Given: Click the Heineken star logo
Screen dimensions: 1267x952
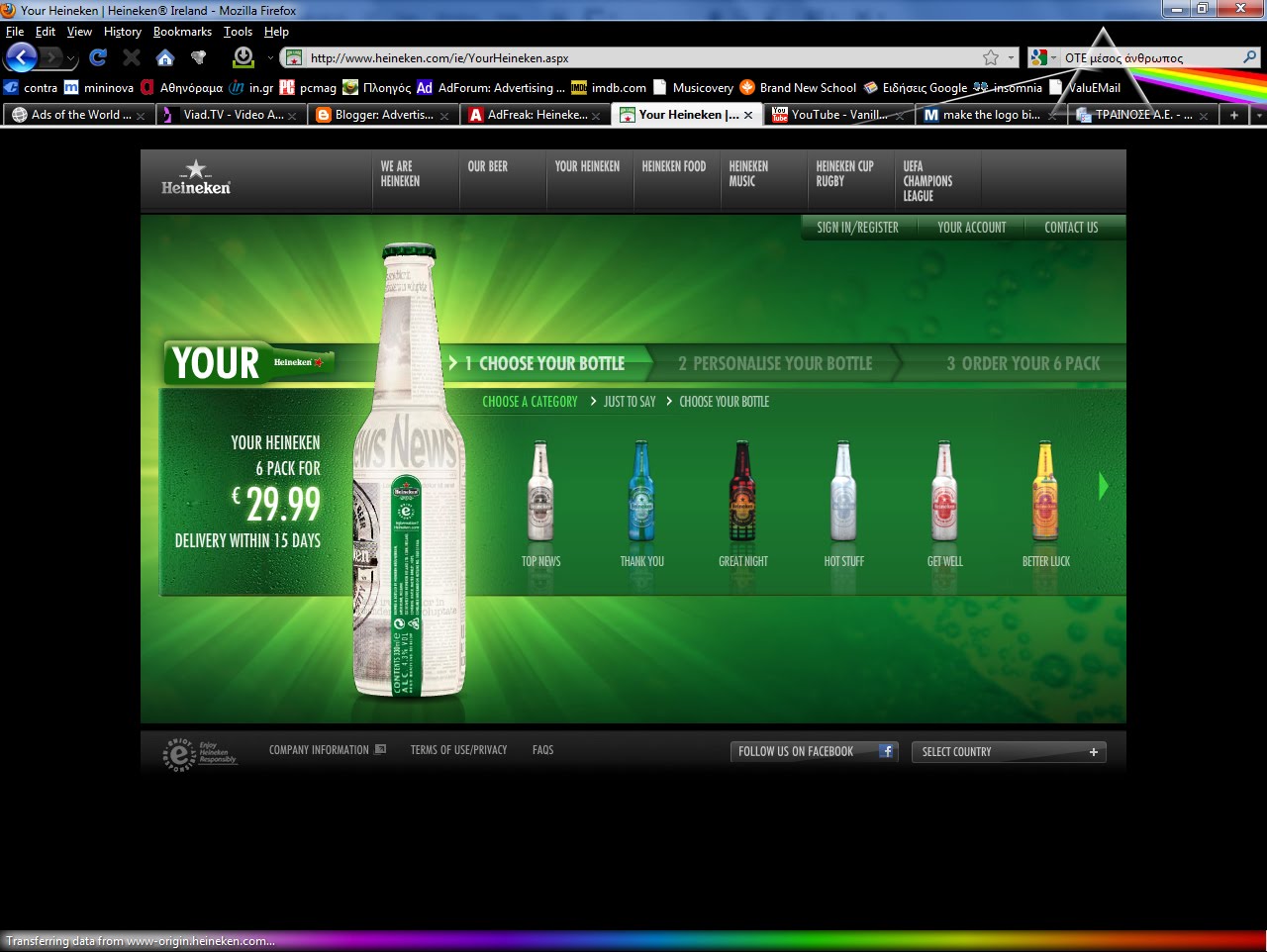Looking at the screenshot, I should (x=196, y=176).
